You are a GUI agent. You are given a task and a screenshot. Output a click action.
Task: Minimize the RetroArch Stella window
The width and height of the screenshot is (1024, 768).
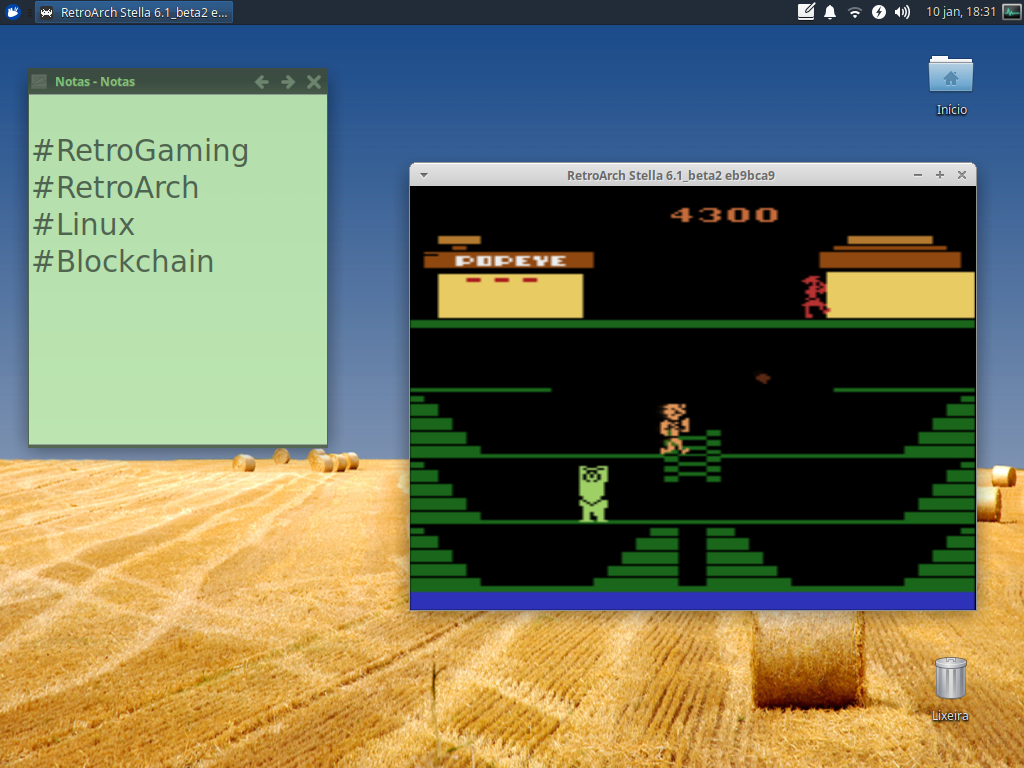click(918, 175)
